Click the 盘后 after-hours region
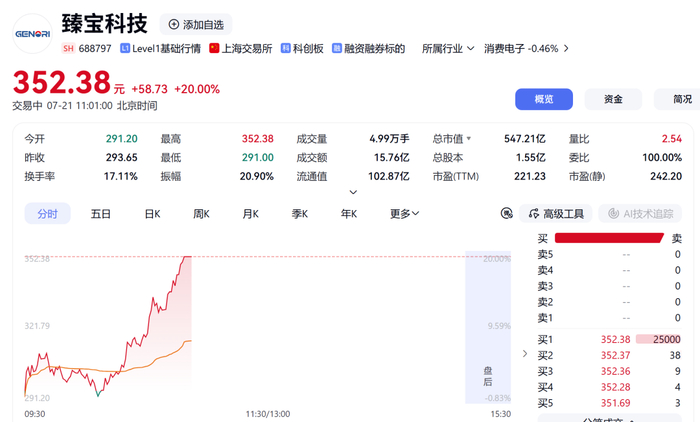Screen dimensions: 700x422 pyautogui.click(x=488, y=327)
